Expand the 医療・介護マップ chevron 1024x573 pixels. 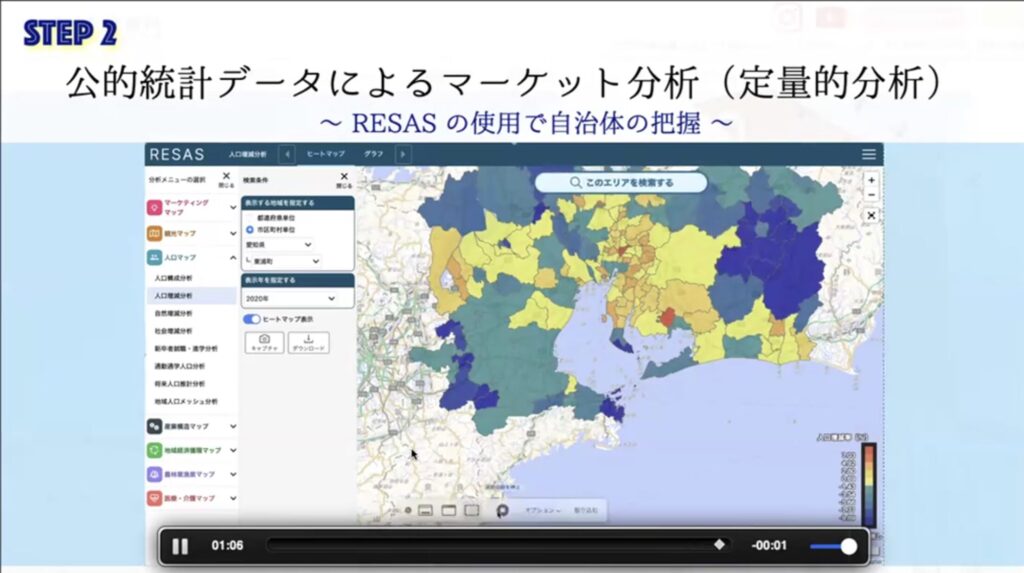(233, 499)
